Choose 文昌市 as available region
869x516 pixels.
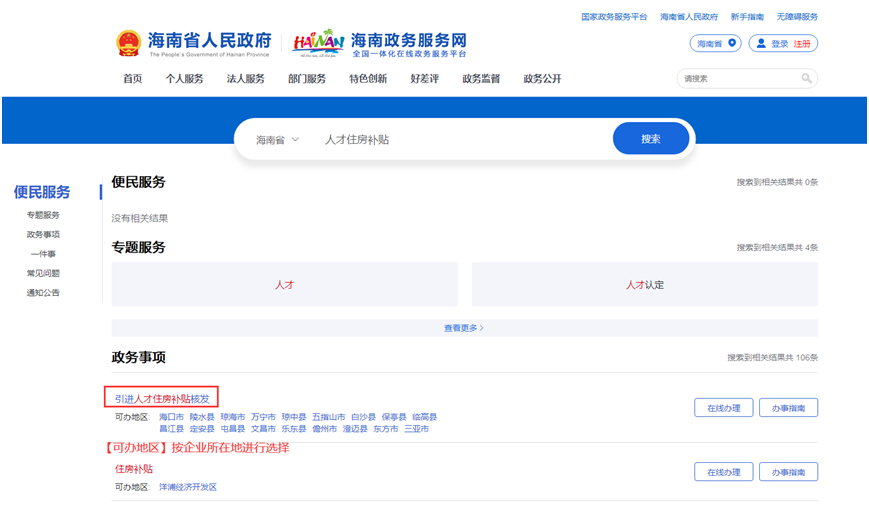[263, 429]
